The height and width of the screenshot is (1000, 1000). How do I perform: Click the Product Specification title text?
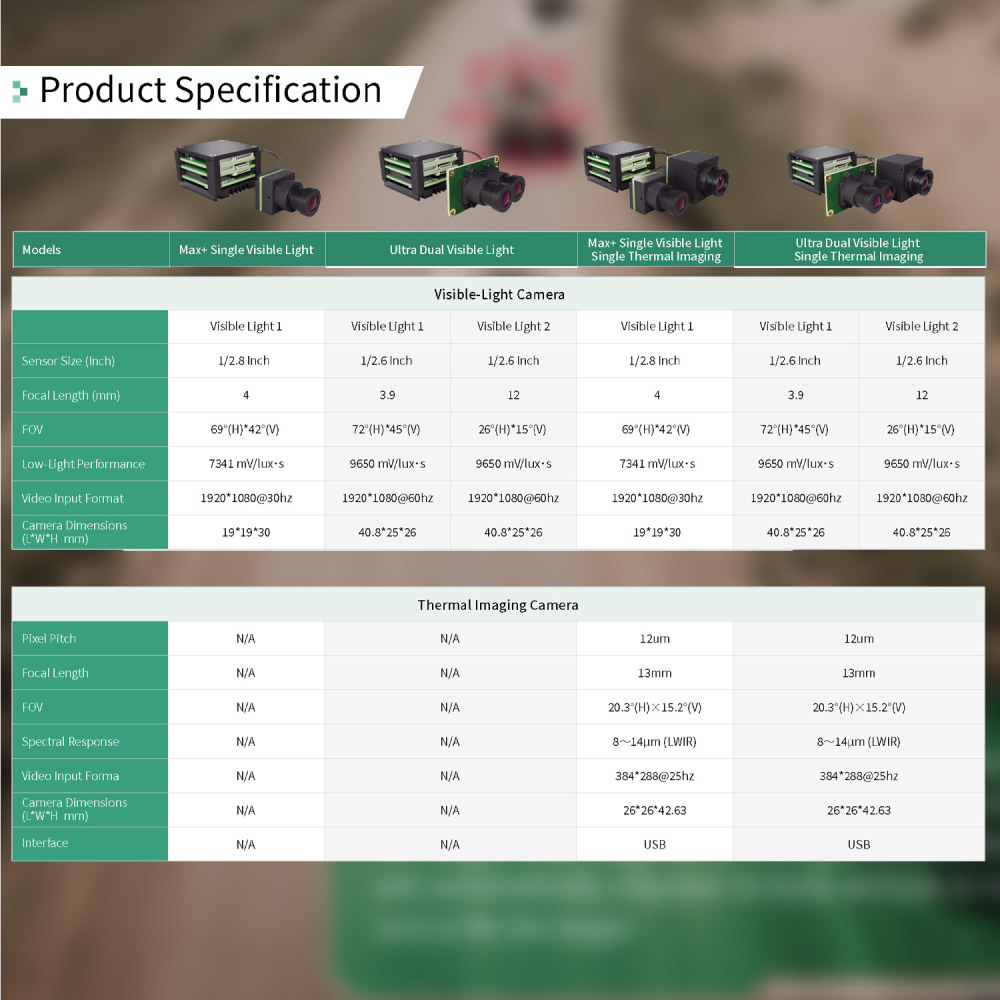pyautogui.click(x=211, y=90)
